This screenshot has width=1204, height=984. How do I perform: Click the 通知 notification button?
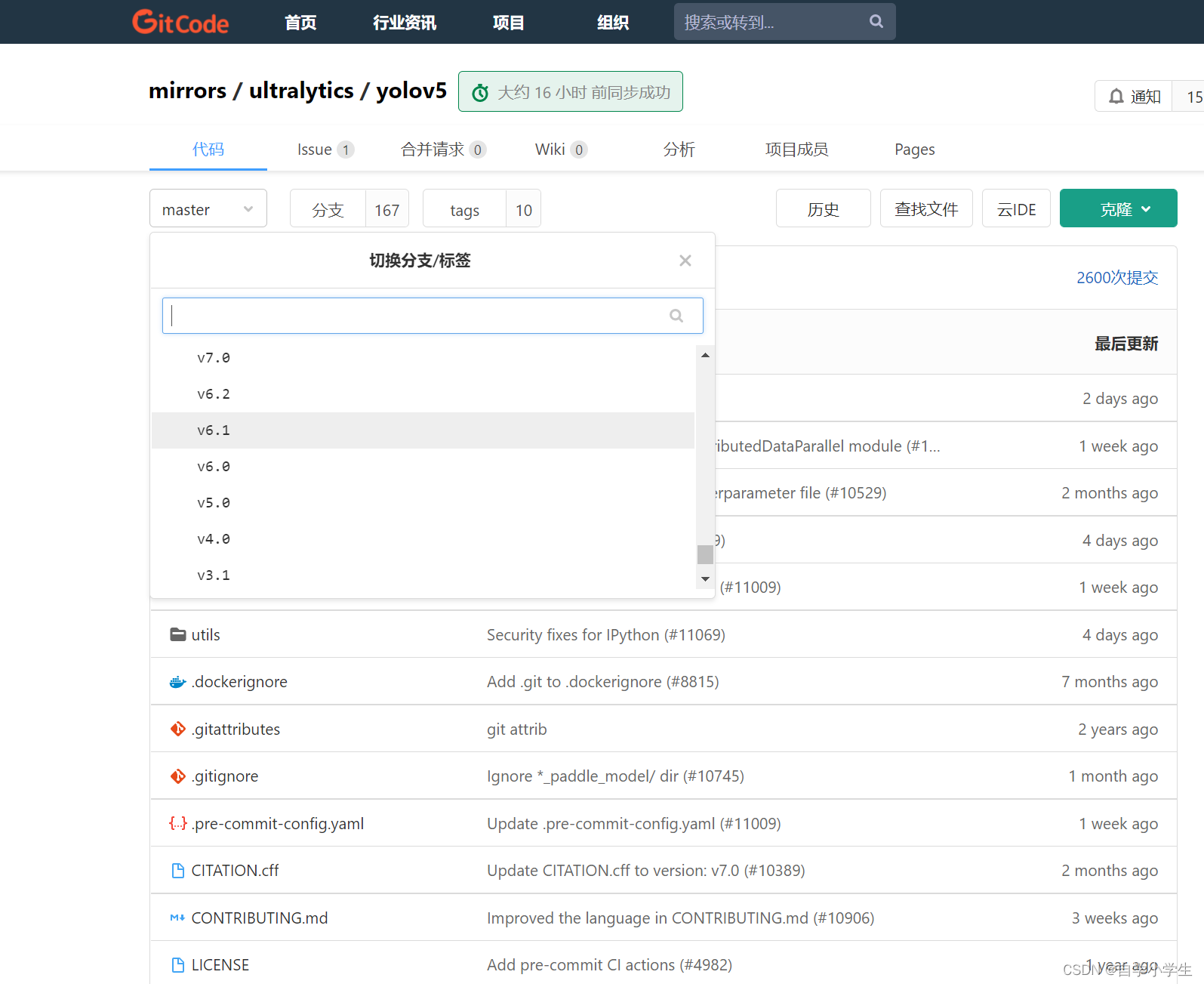click(1134, 97)
